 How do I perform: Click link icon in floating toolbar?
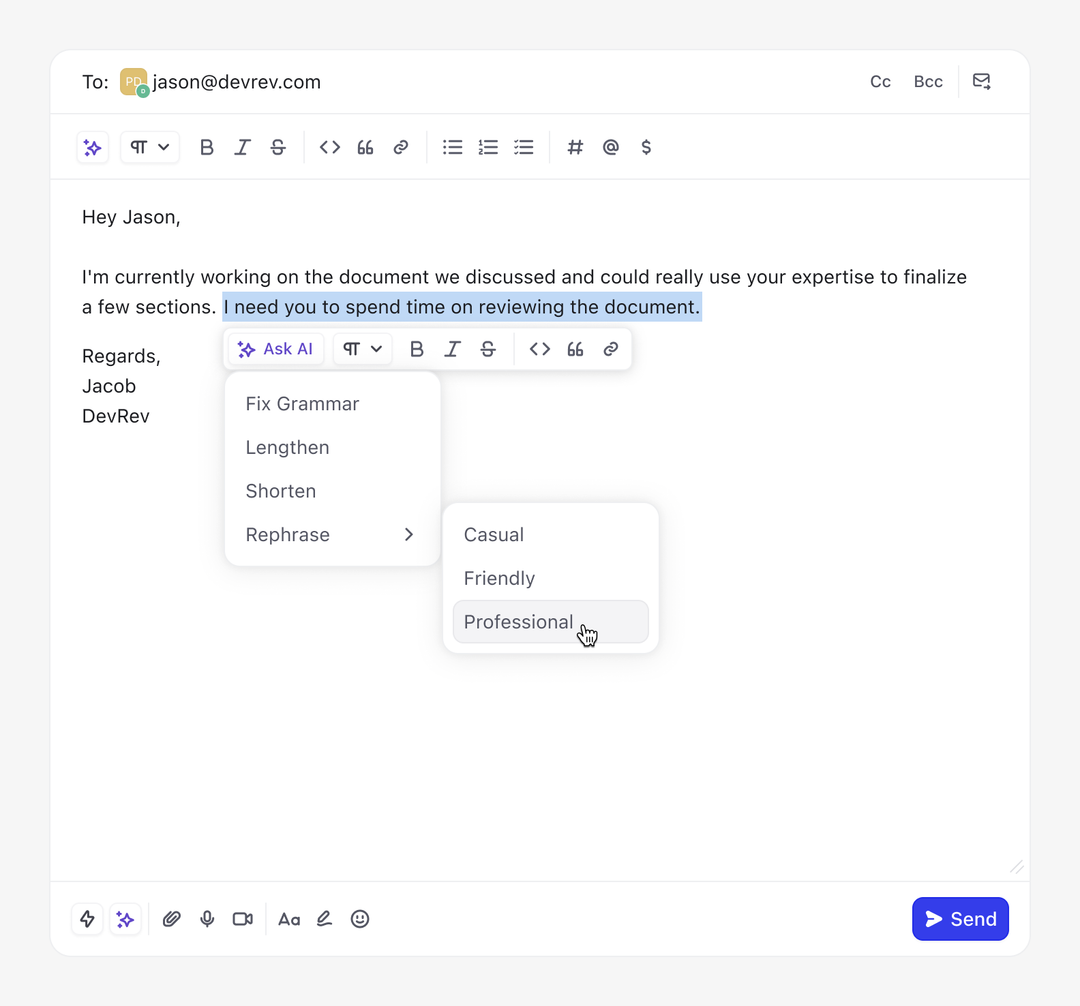(x=611, y=349)
